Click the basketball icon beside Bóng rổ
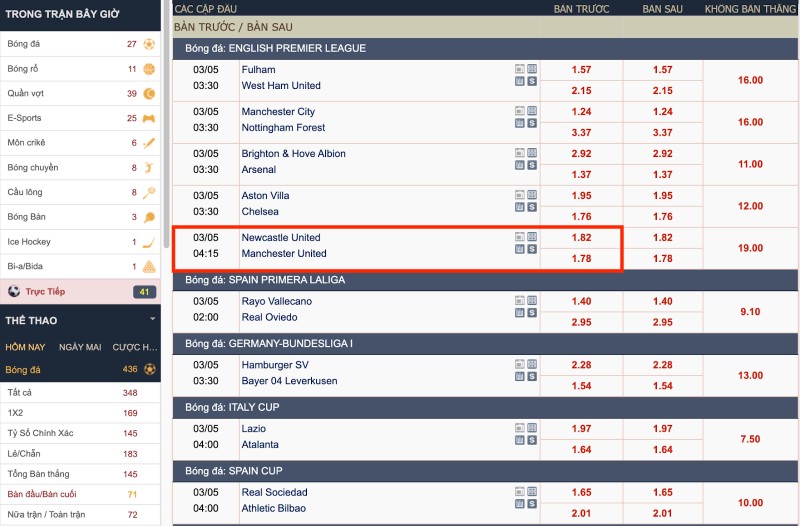Screen dimensions: 800x526 [149, 69]
